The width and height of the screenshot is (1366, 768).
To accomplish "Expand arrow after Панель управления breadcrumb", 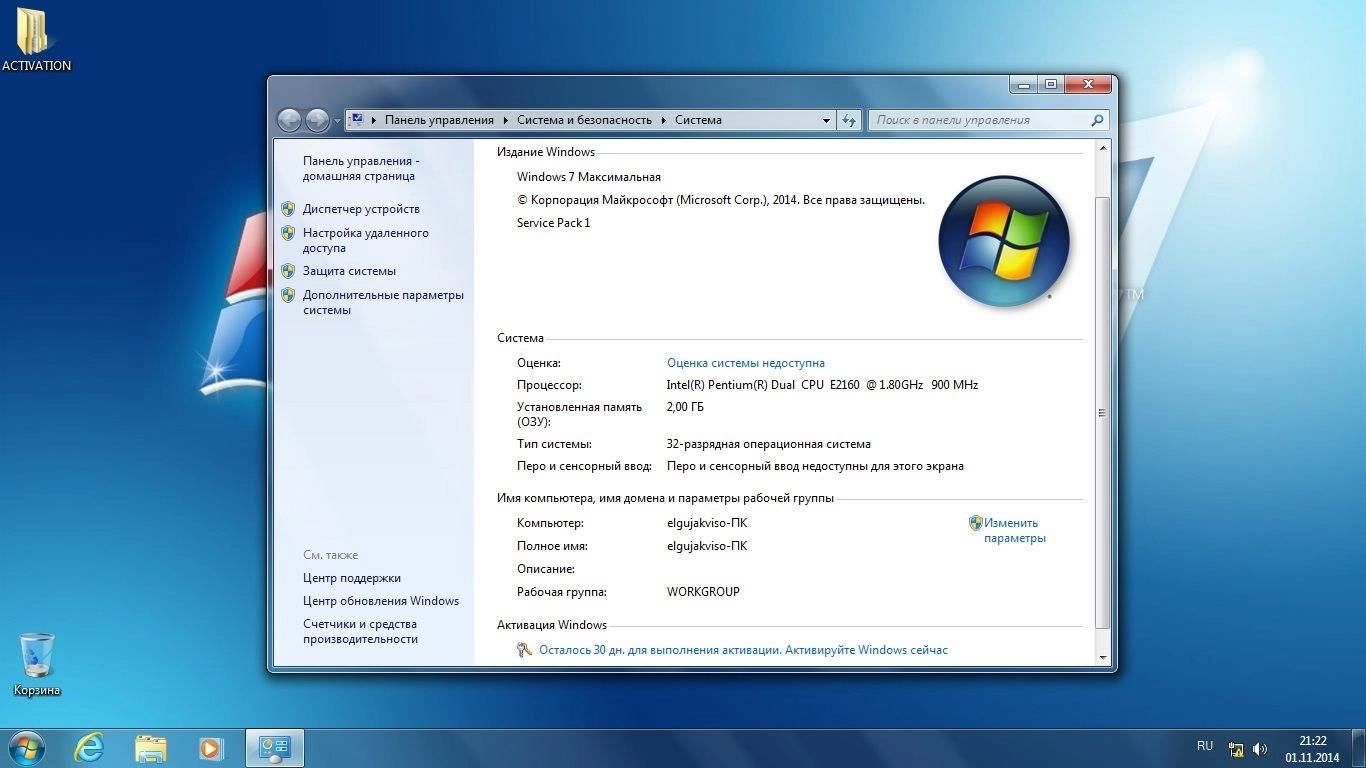I will click(x=505, y=120).
